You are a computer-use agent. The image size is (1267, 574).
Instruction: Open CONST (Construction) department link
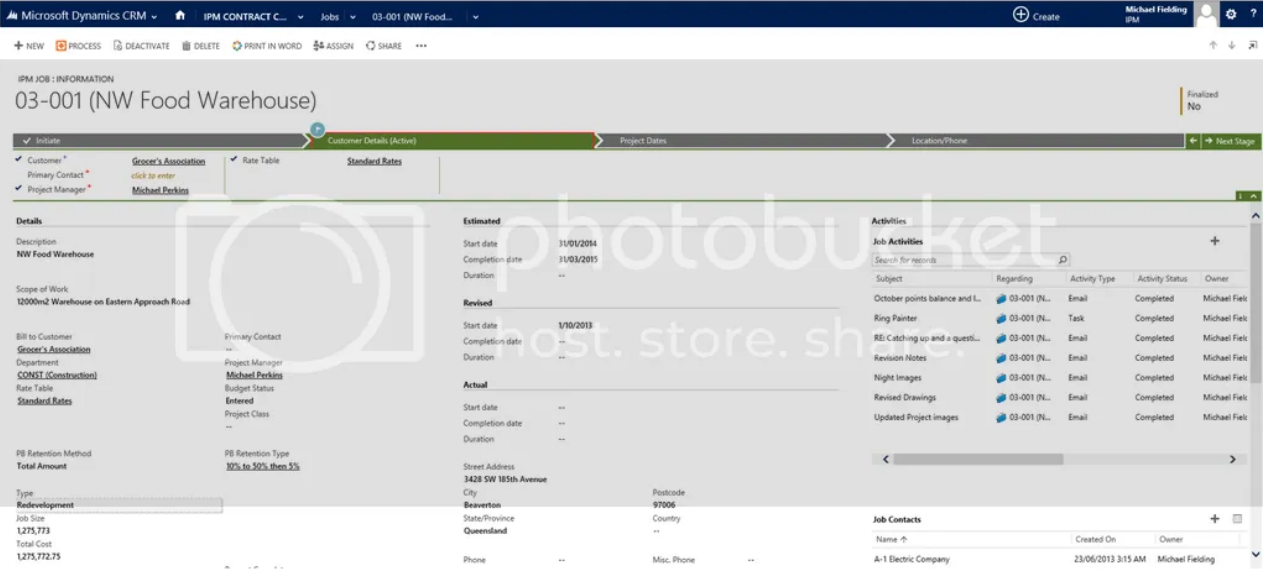tap(57, 375)
